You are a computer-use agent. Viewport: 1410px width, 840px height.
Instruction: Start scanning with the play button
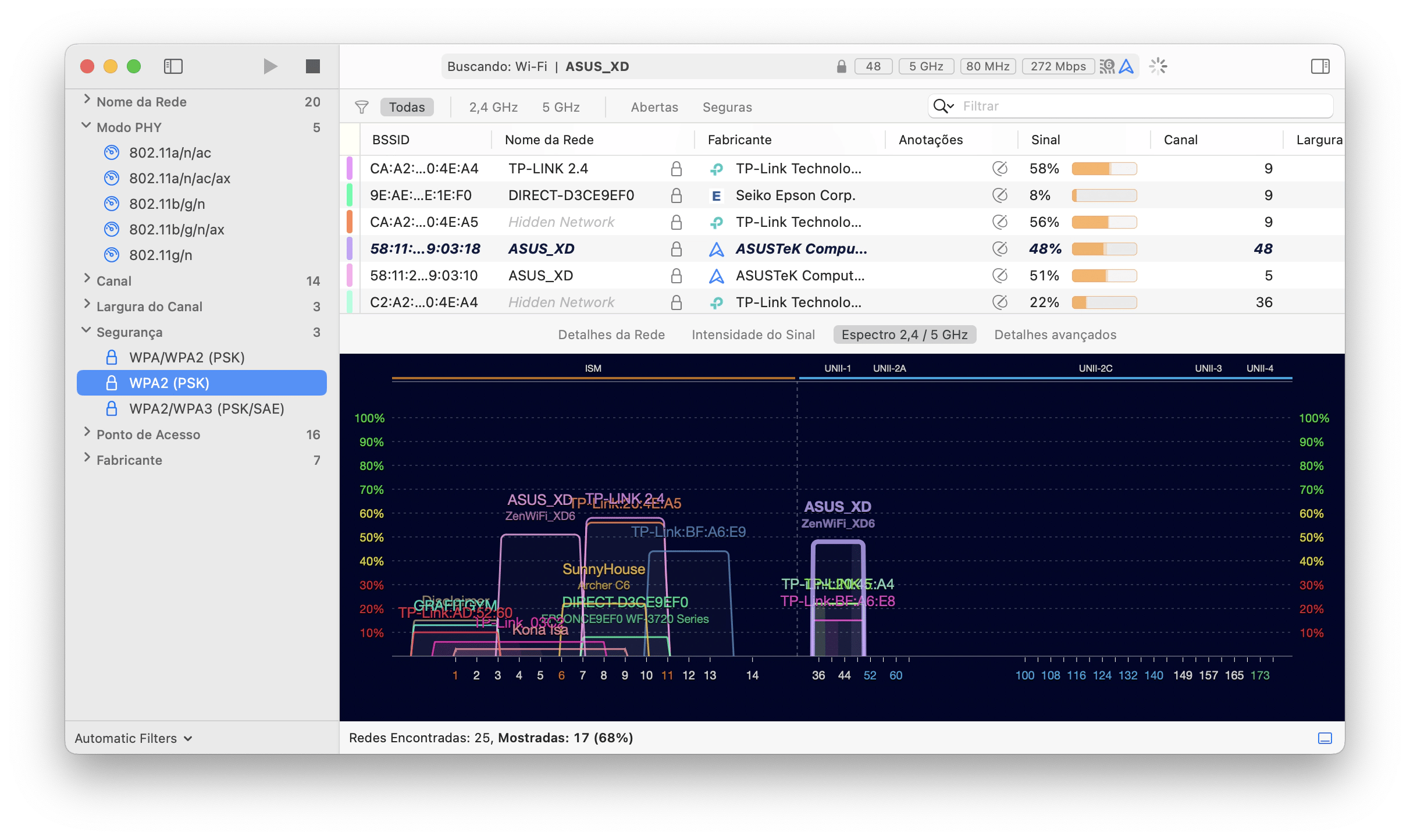(270, 66)
